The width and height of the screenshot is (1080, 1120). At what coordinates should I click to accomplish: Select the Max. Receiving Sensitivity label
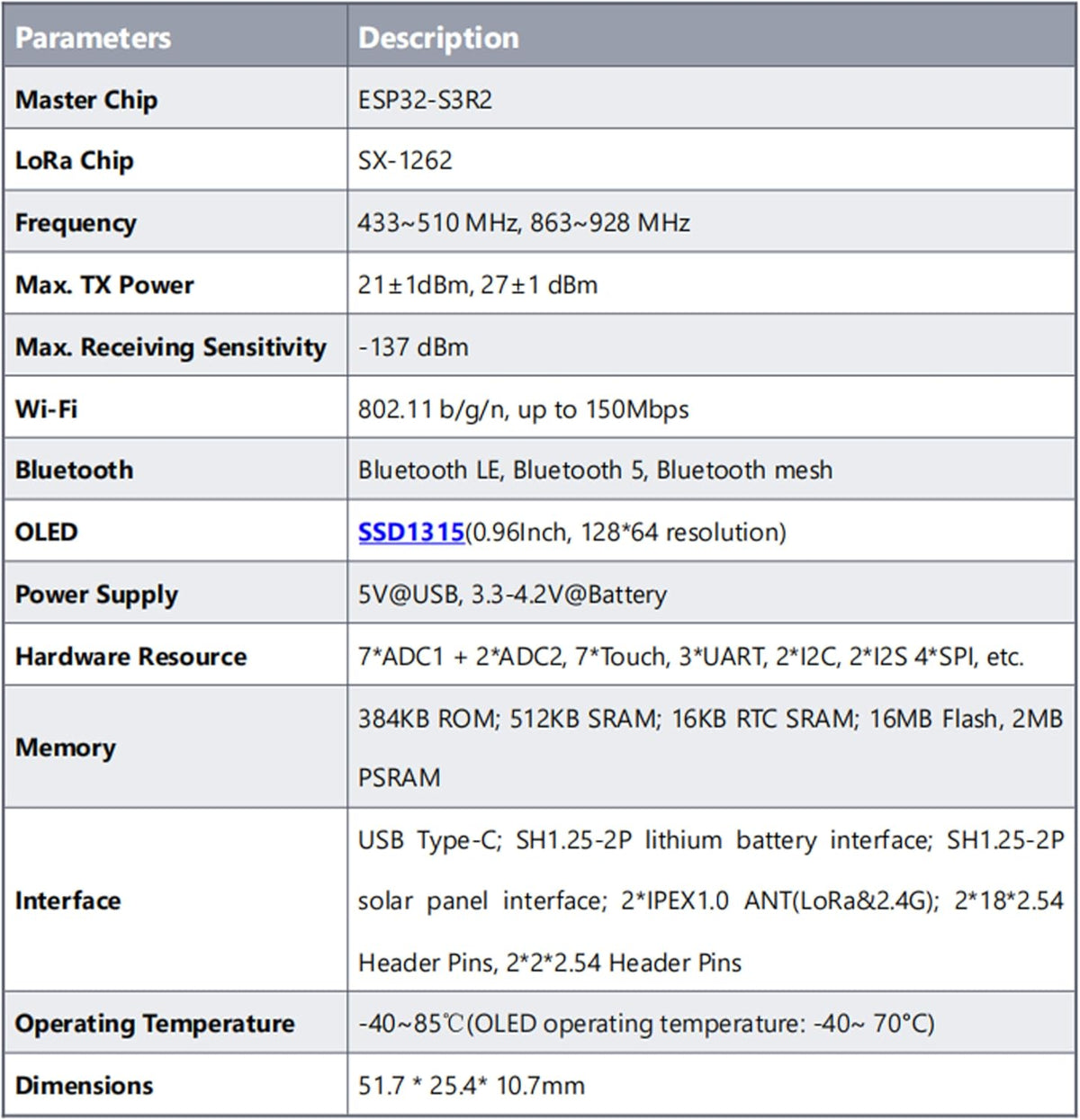pos(171,347)
